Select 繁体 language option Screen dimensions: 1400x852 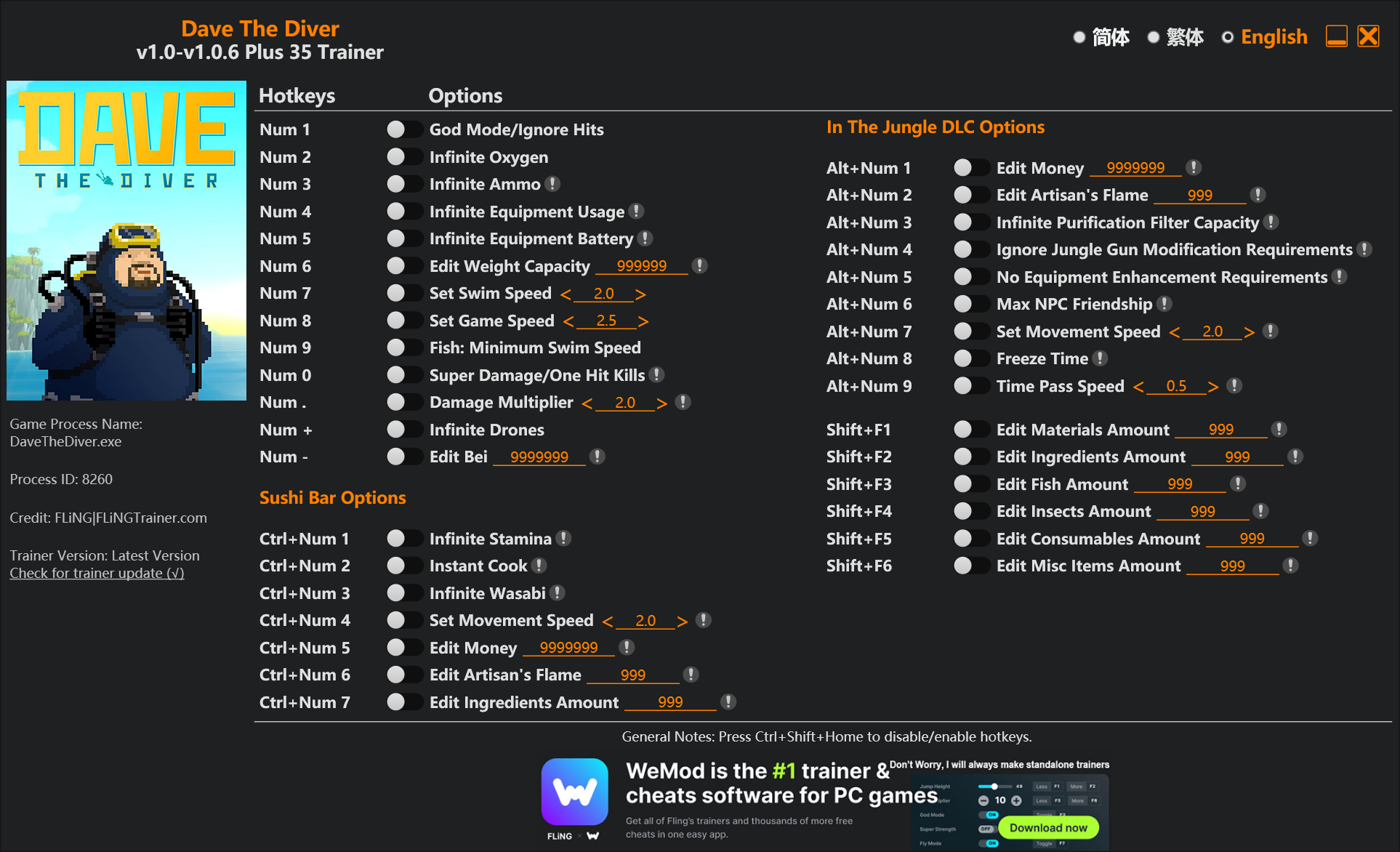(x=1175, y=37)
